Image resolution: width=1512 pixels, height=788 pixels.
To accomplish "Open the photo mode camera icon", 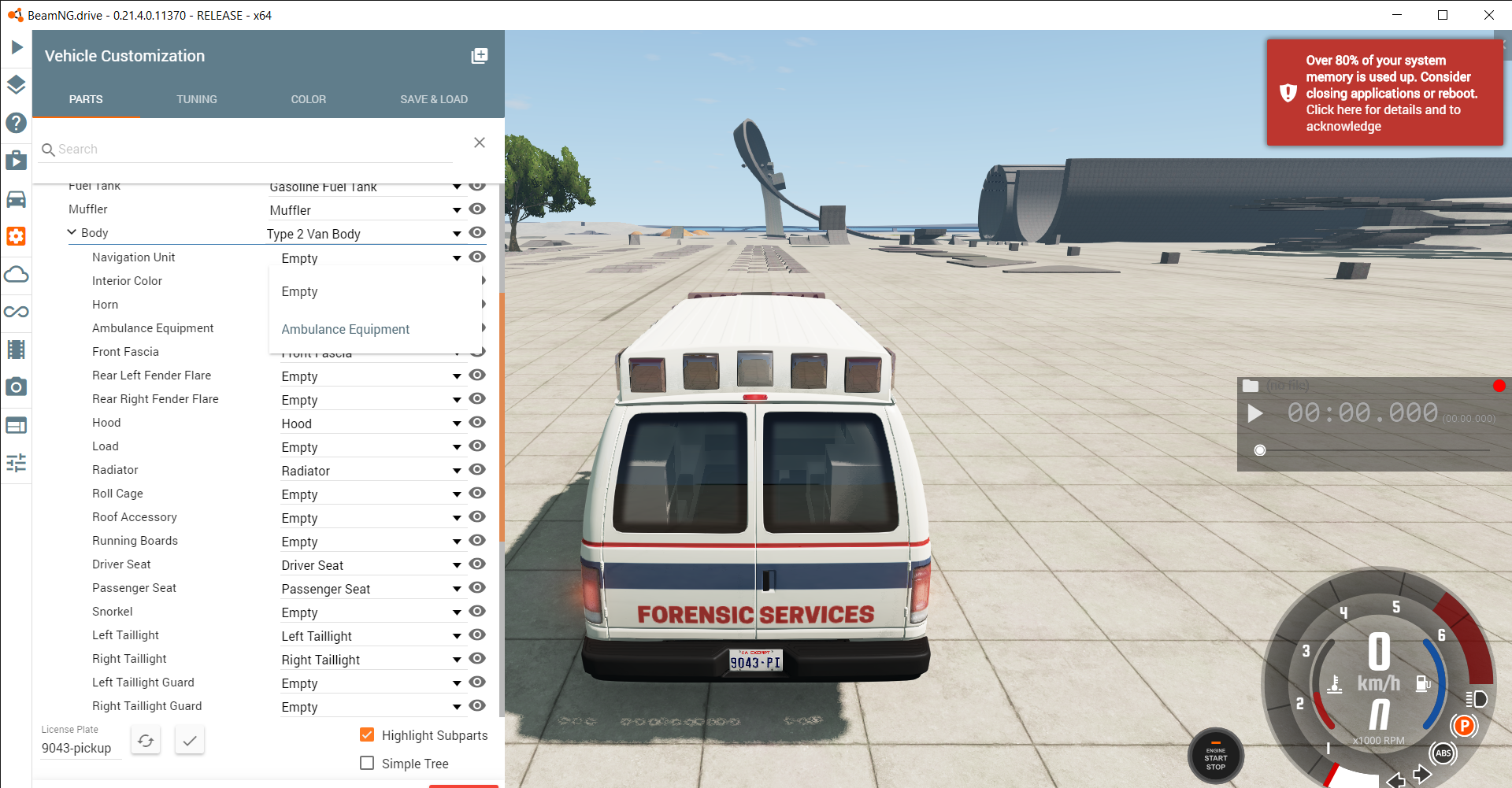I will pos(17,387).
